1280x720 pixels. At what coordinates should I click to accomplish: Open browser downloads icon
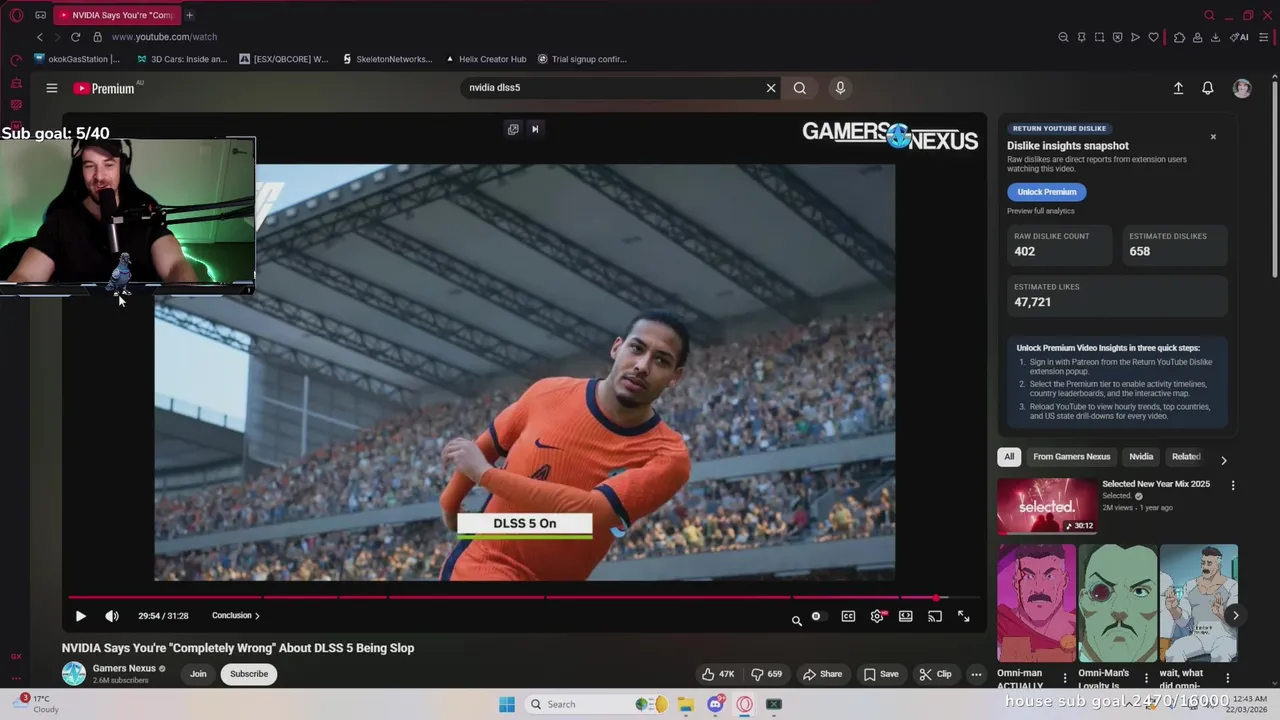click(1215, 37)
